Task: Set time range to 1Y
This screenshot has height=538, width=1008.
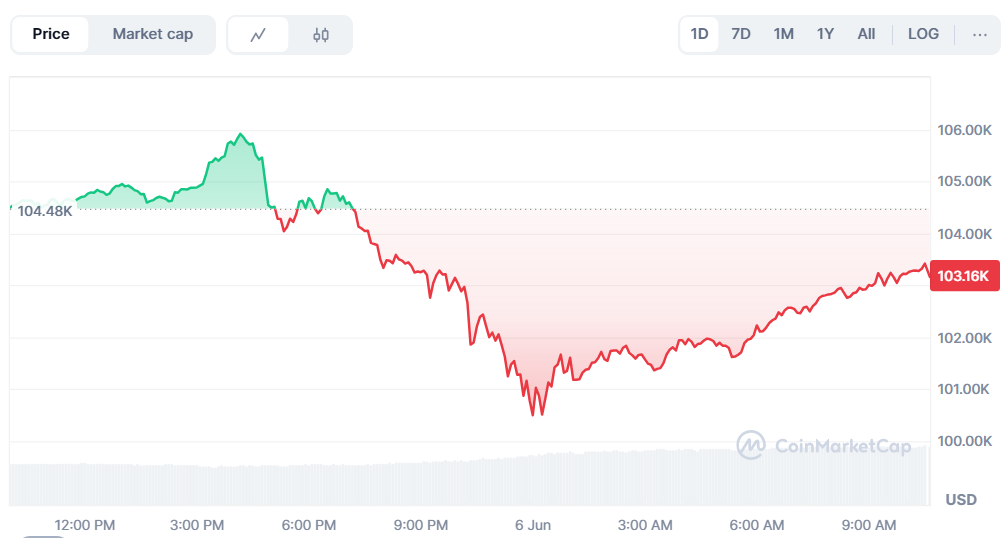Action: tap(825, 34)
